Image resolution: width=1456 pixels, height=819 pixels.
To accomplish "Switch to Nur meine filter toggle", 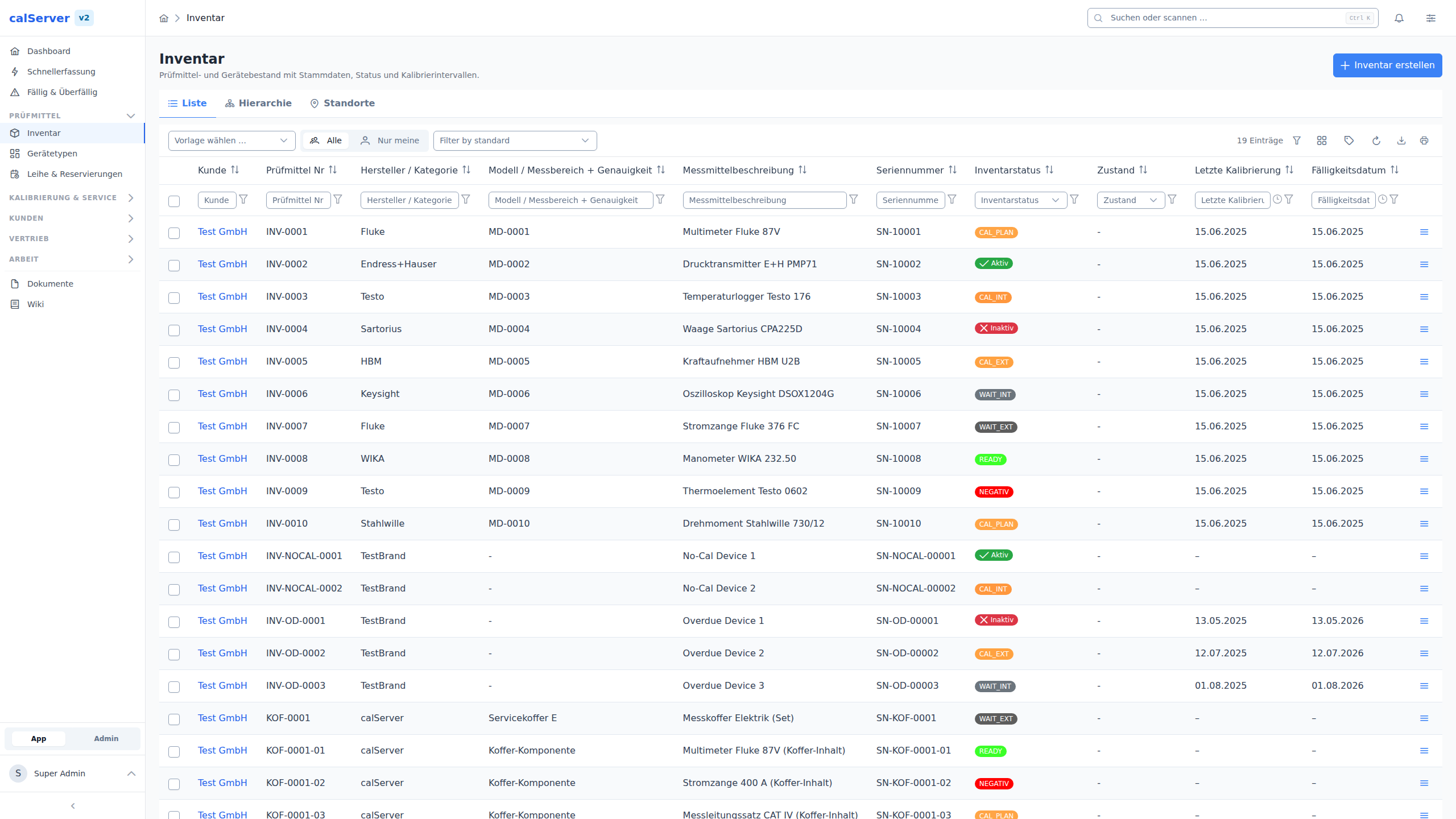I will coord(390,140).
